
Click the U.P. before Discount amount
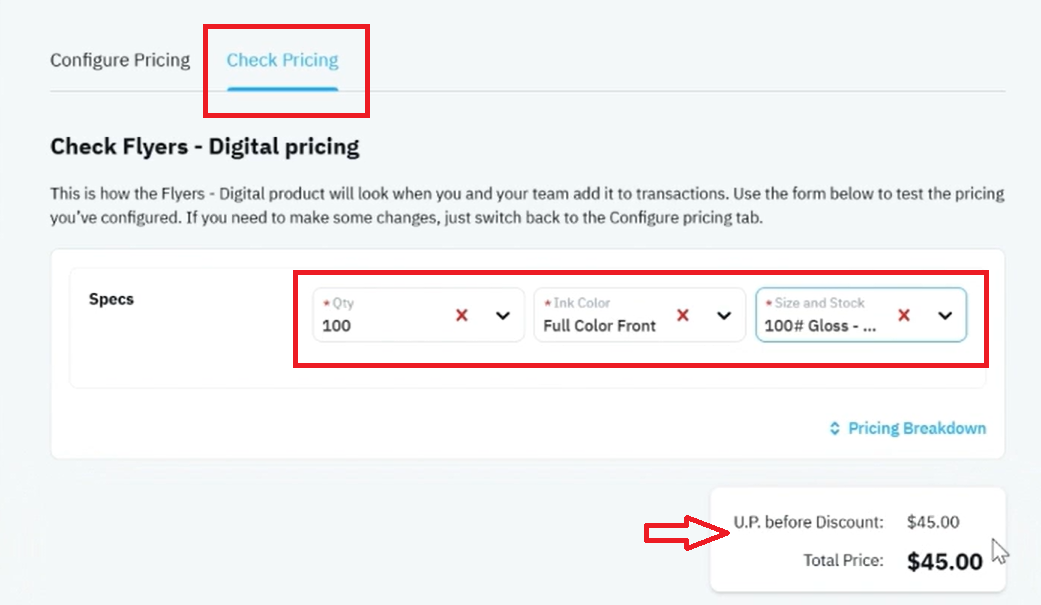pos(933,522)
